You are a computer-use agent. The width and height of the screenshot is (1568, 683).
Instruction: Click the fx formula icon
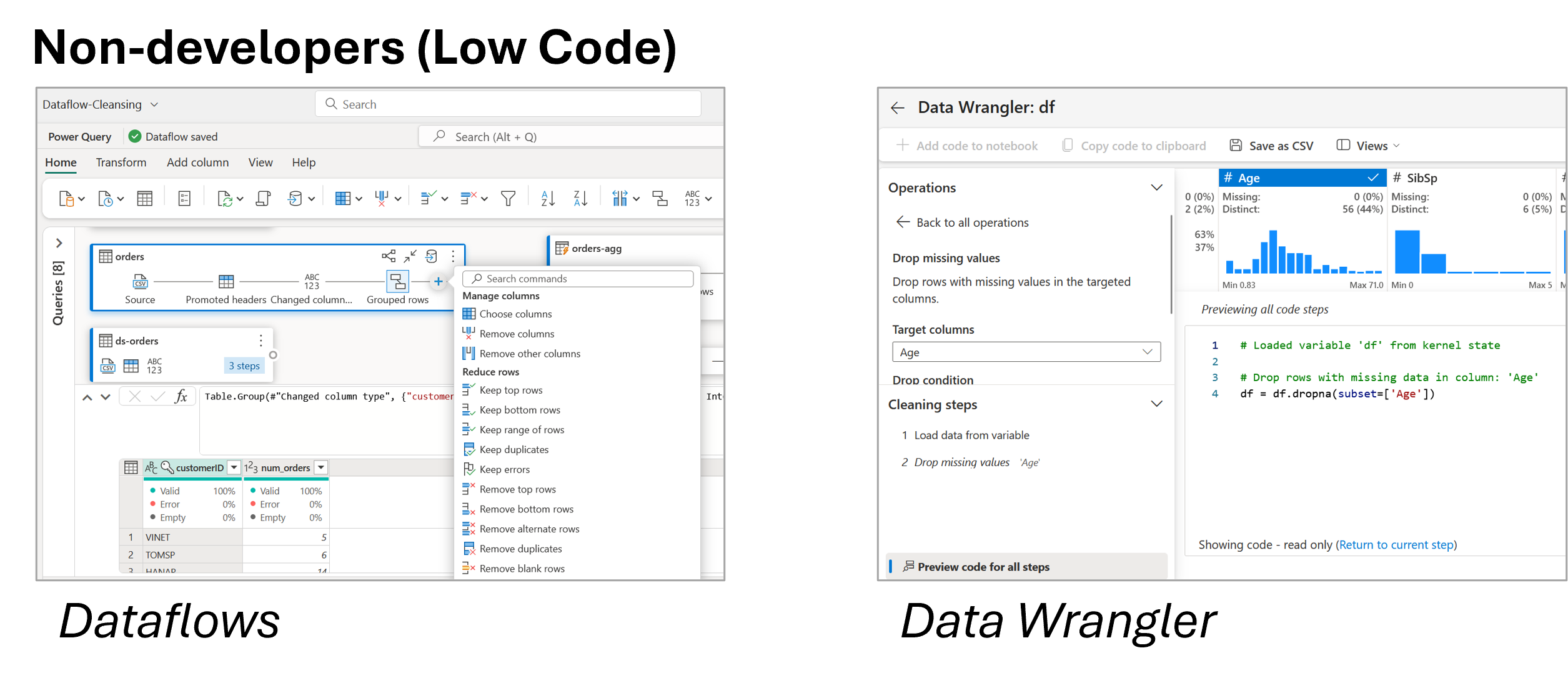tap(181, 396)
